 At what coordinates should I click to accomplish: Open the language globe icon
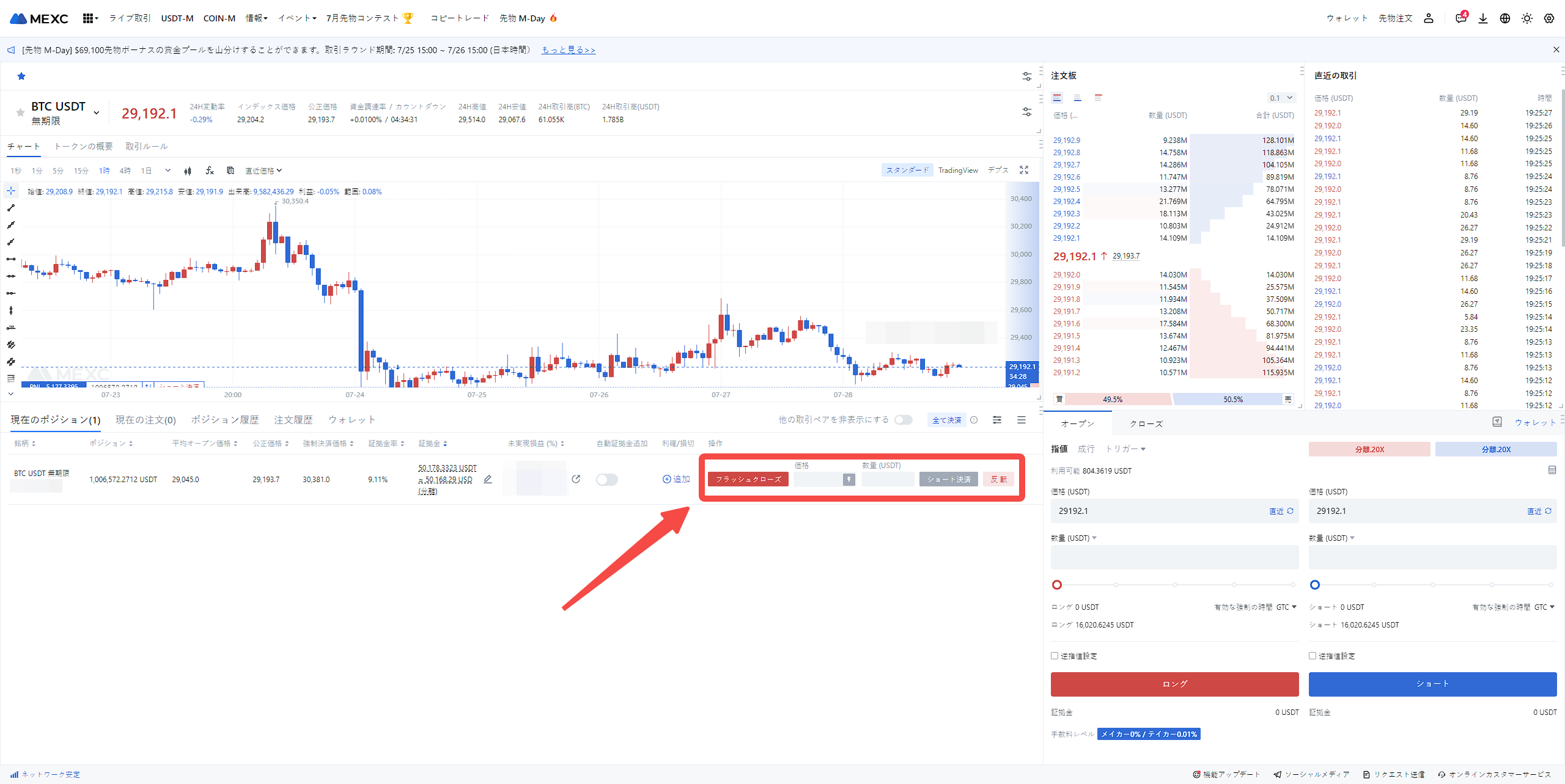[1505, 18]
